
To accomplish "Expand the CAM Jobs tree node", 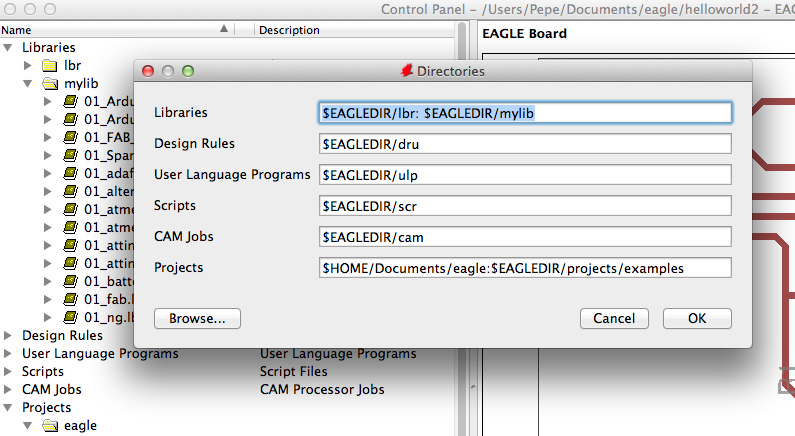I will coord(8,389).
